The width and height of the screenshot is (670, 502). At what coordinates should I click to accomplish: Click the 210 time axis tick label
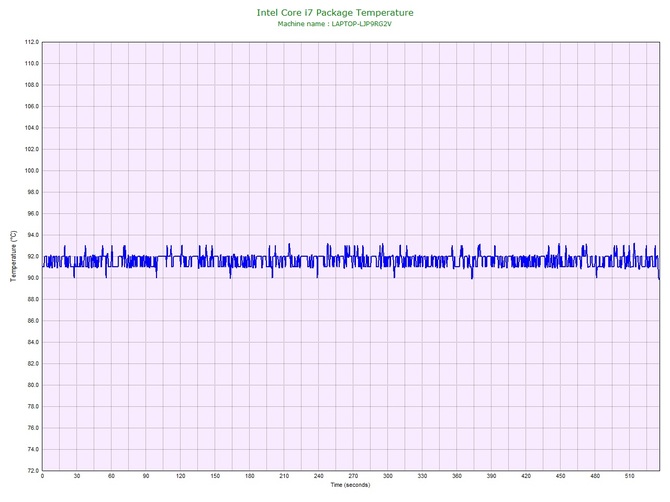coord(284,476)
